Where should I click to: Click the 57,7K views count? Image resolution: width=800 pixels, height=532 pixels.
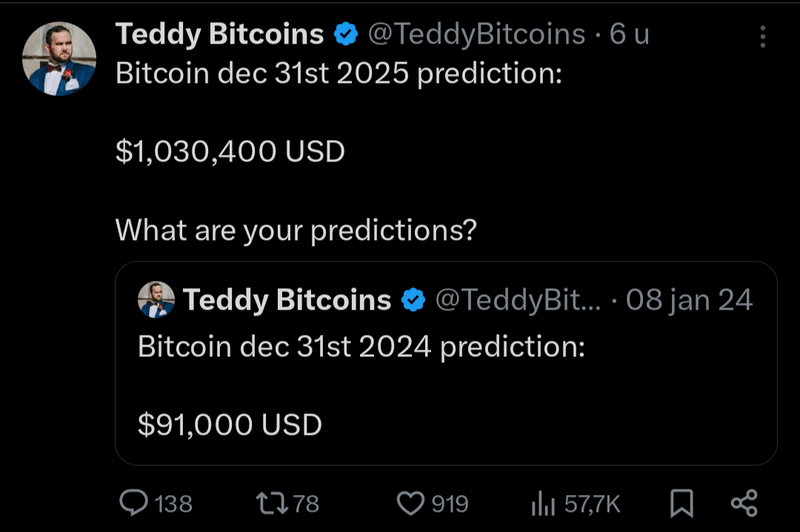594,503
